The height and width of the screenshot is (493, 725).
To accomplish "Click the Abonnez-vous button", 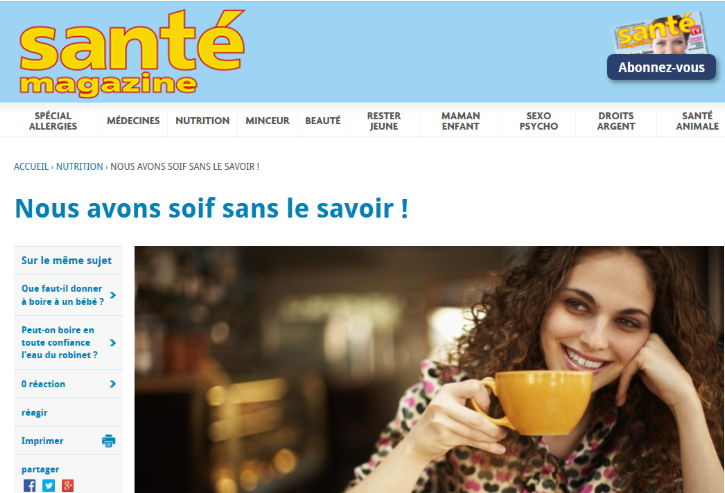I will 661,68.
